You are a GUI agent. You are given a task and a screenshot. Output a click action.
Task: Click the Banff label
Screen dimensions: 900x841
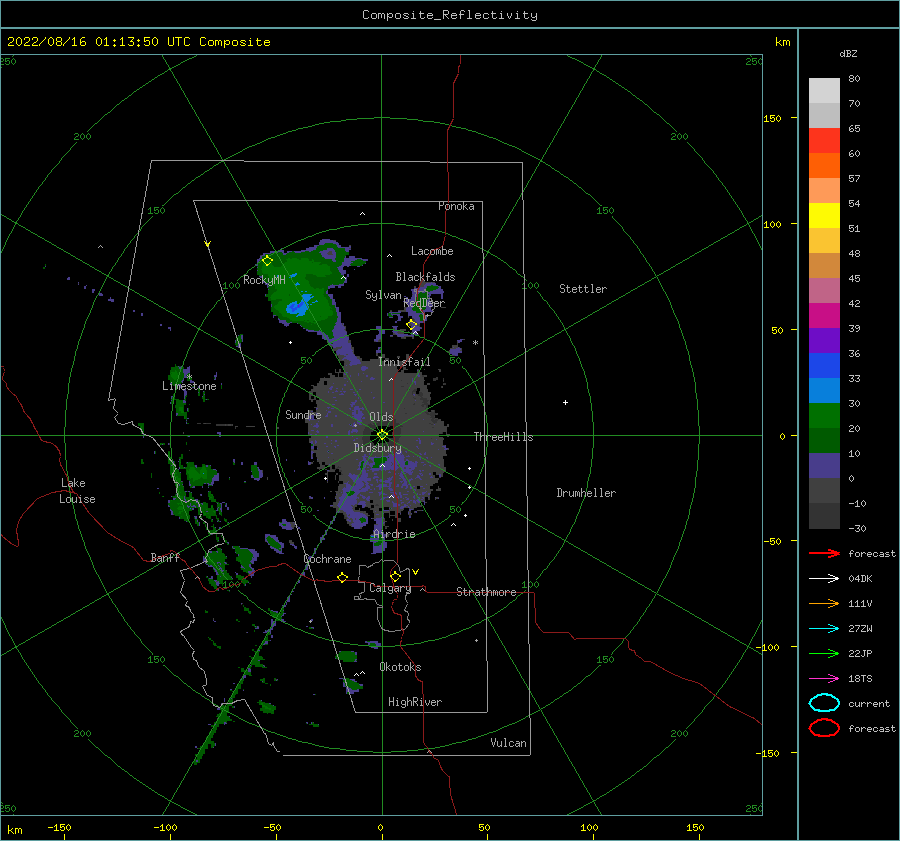click(x=165, y=557)
